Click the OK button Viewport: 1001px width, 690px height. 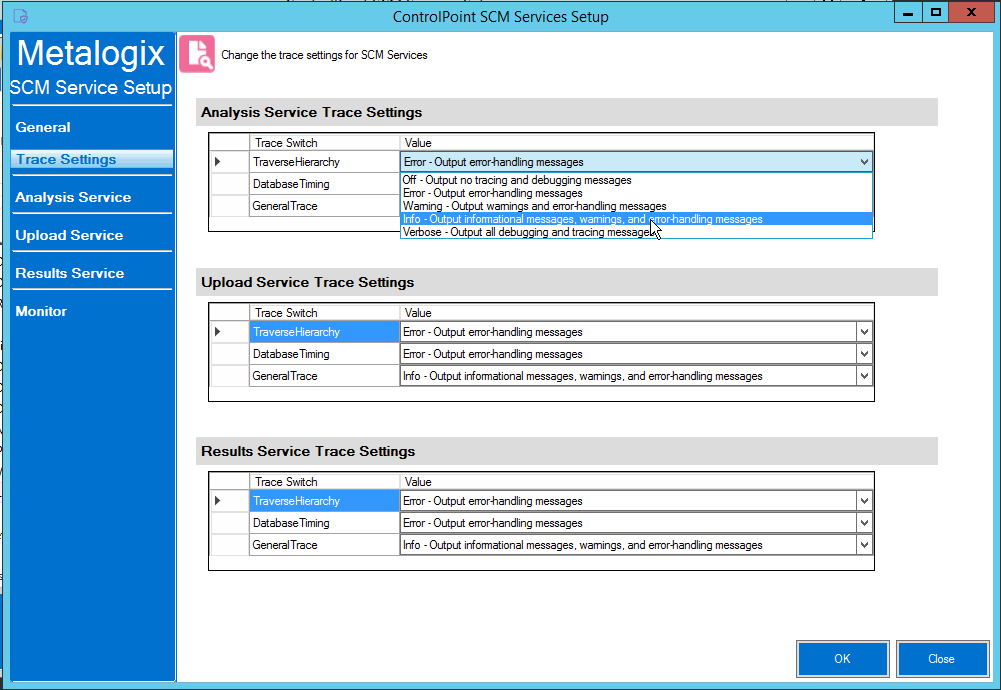click(x=841, y=658)
